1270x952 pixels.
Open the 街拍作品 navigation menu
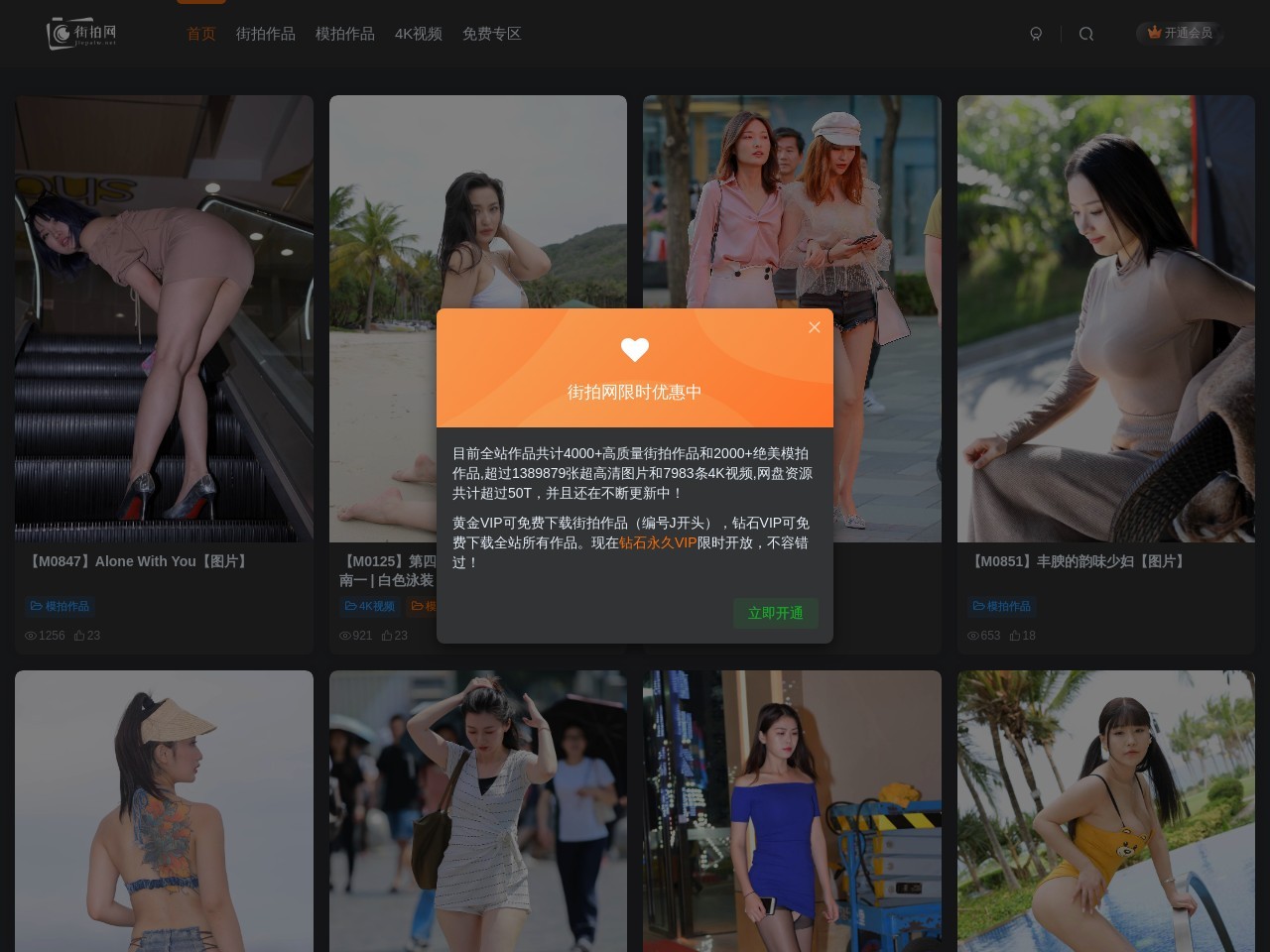click(266, 34)
